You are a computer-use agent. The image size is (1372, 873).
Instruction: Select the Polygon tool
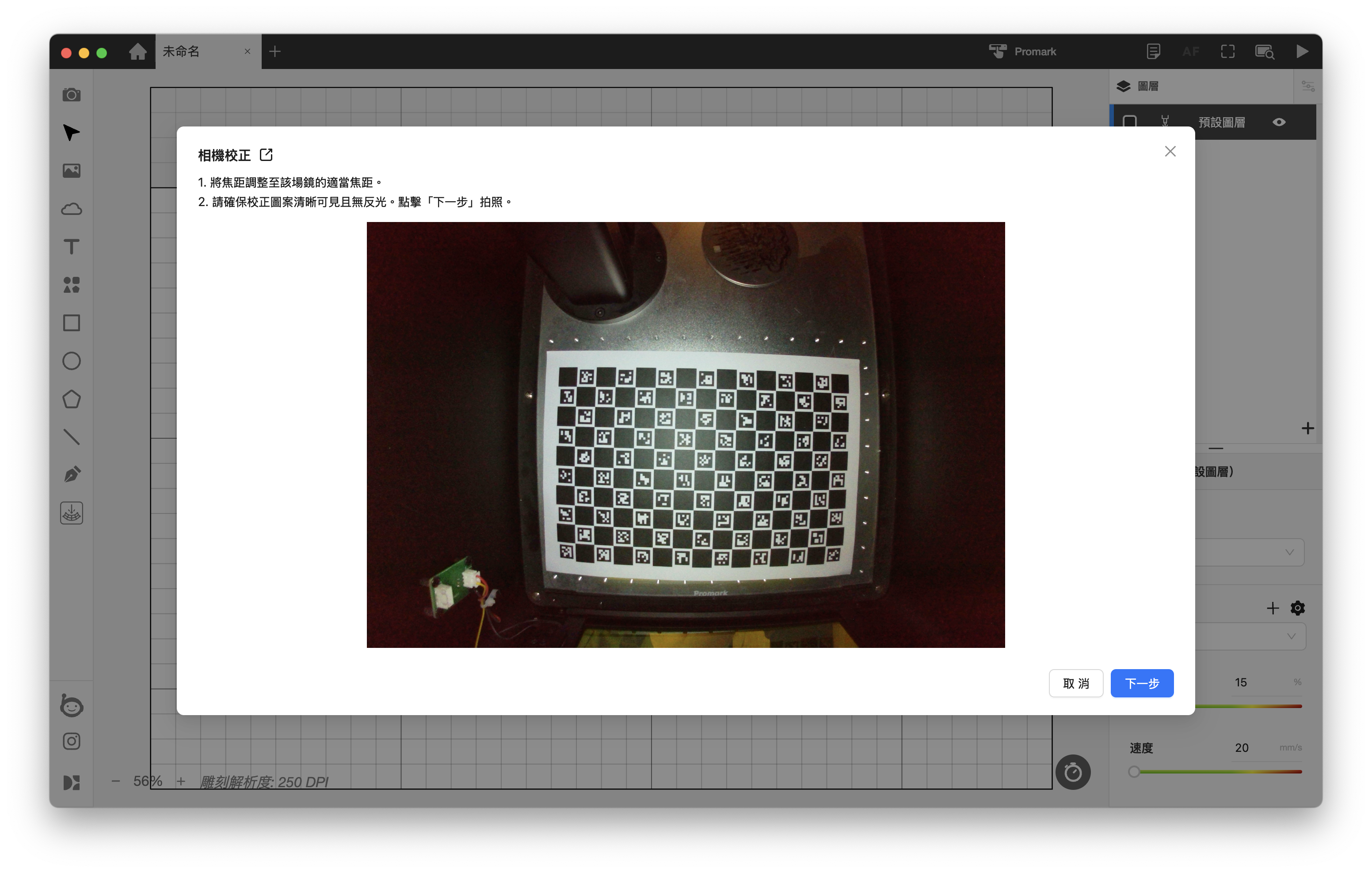(71, 399)
